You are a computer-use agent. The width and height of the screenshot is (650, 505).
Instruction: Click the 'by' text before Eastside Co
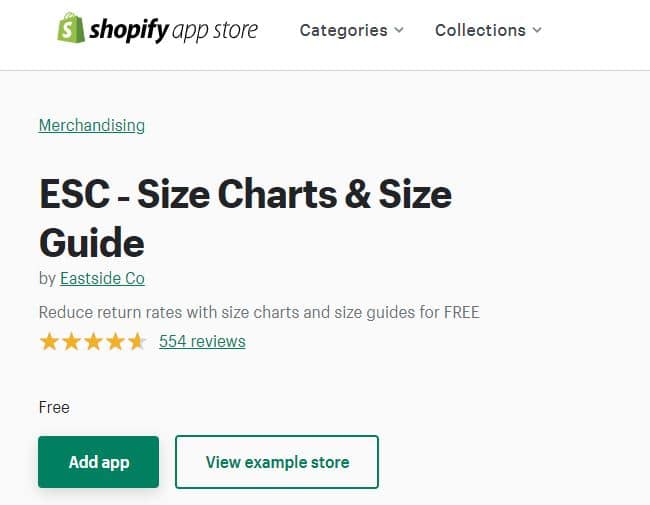(47, 278)
